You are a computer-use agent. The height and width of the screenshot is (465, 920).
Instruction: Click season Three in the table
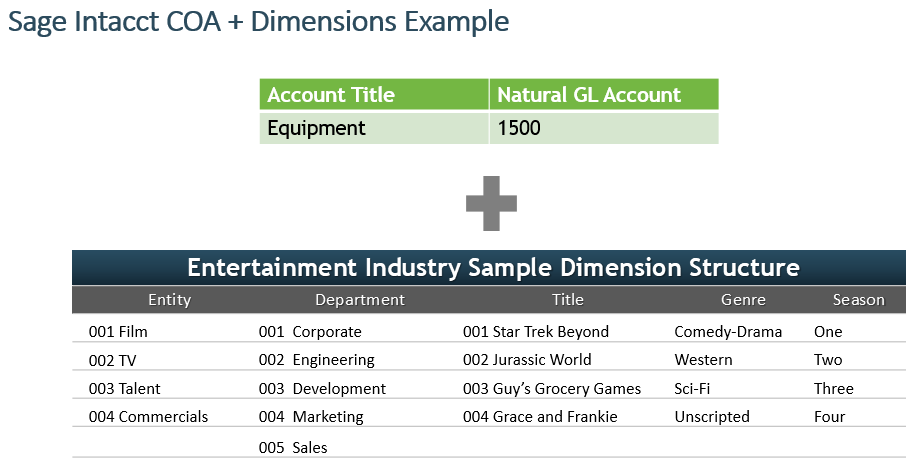tap(833, 389)
